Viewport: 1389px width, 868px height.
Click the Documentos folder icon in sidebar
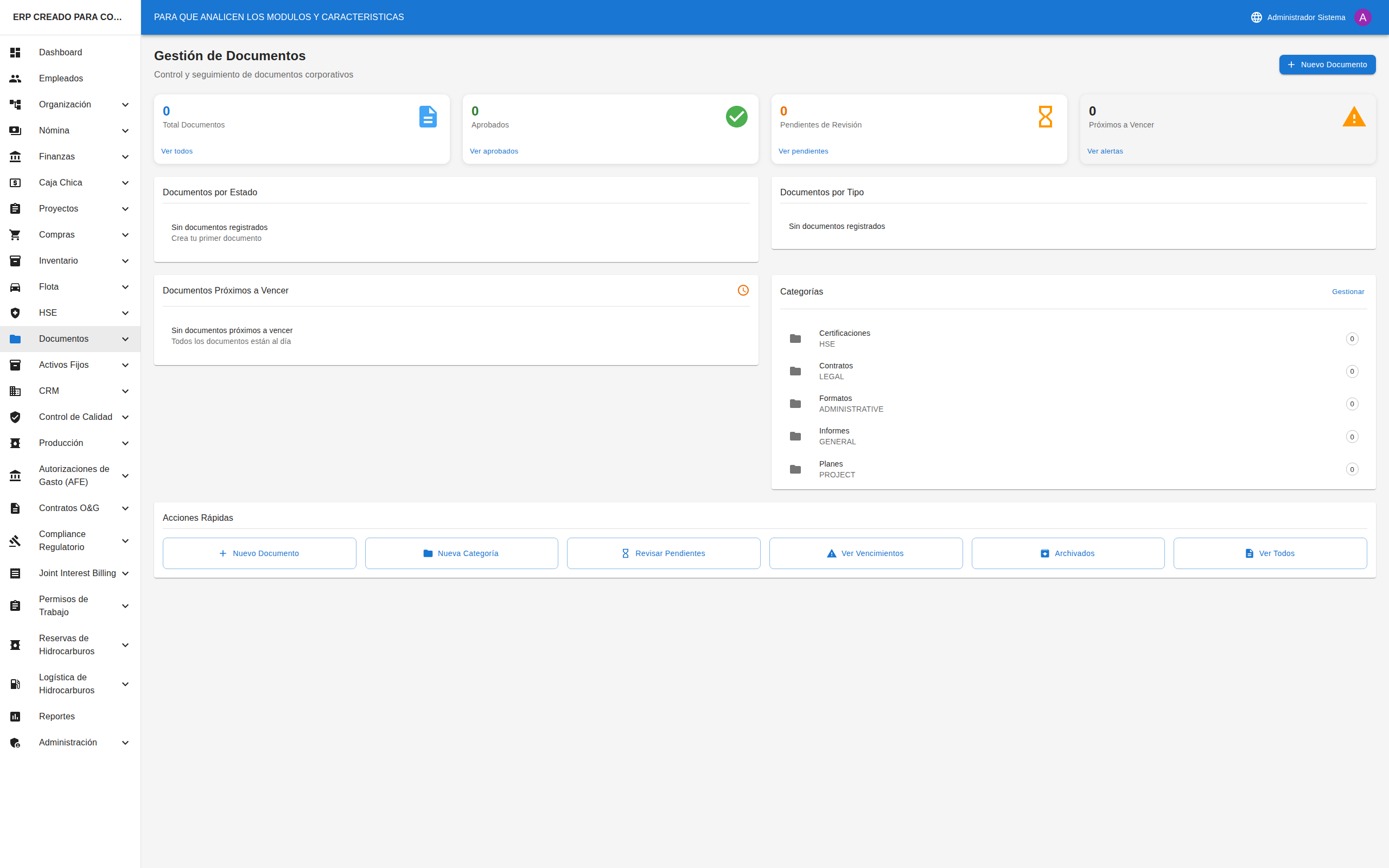(16, 339)
